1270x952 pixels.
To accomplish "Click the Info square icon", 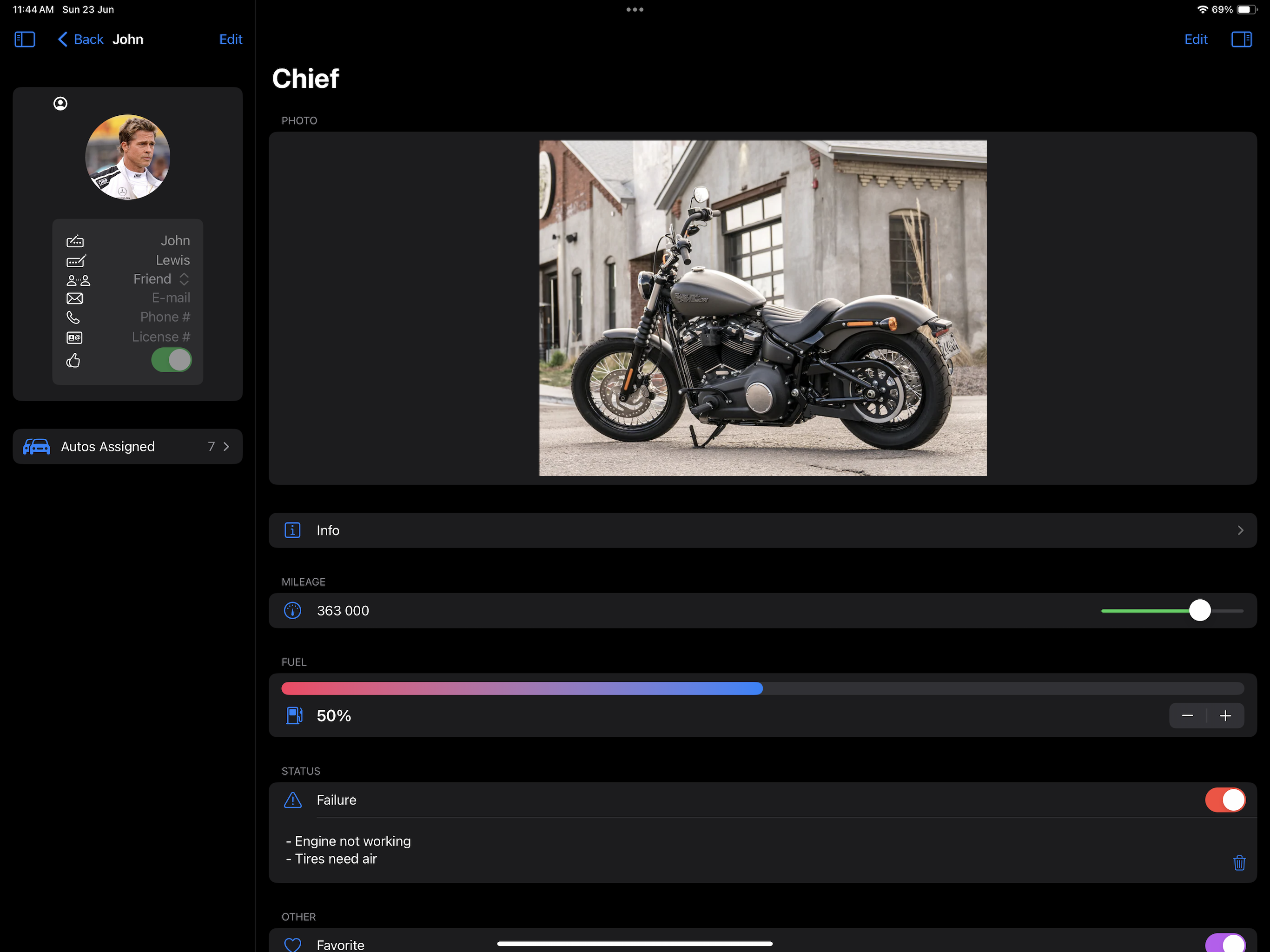I will point(292,530).
